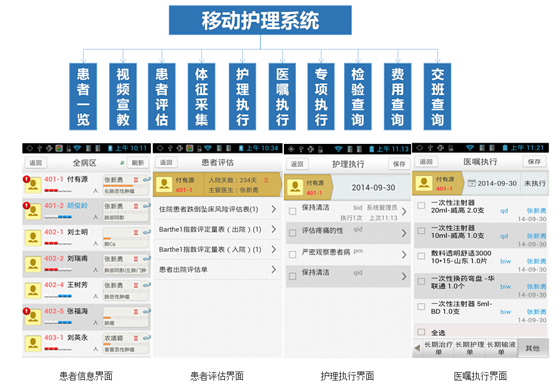Screen dimensions: 560x392
Task: Click the red icon after 入院天数 234天
Action: pos(266,180)
